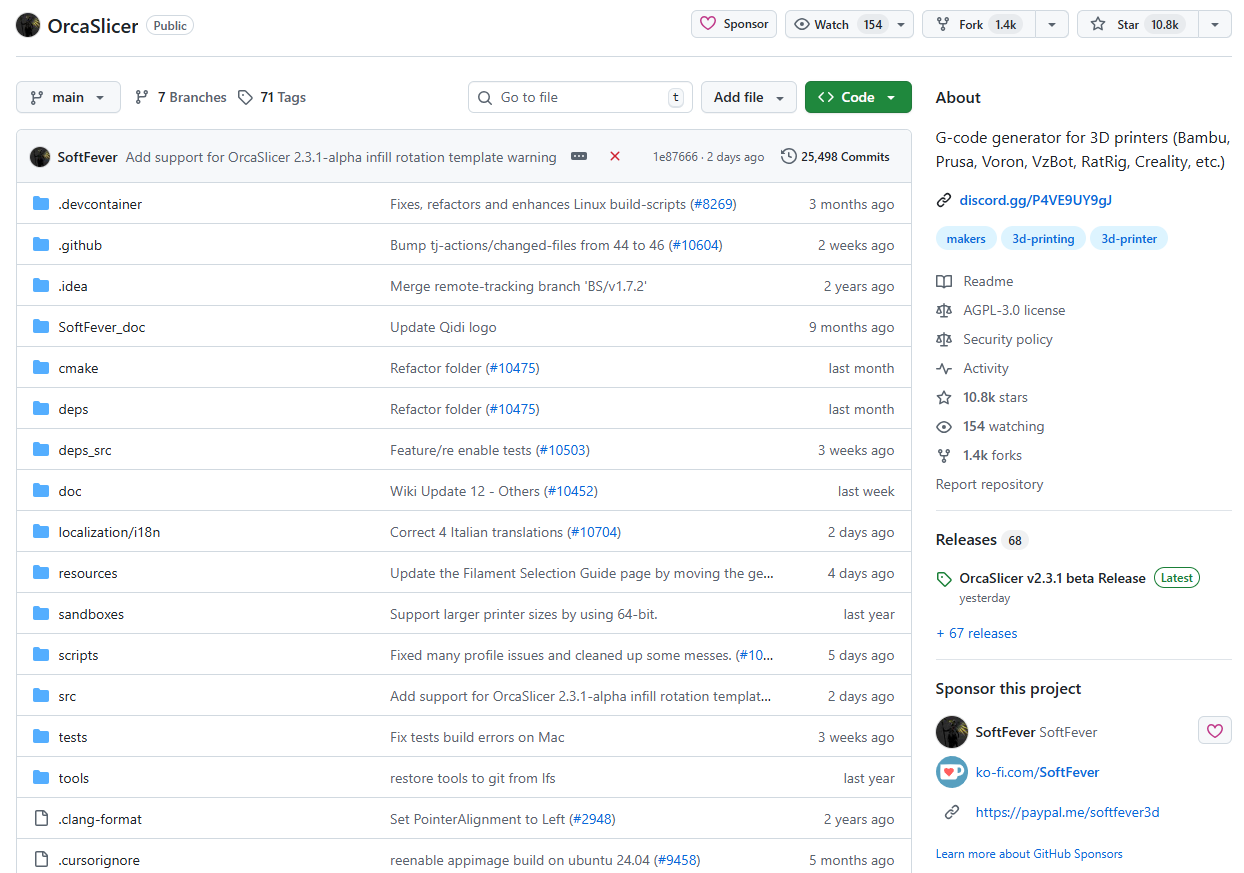Click the .github folder icon
The height and width of the screenshot is (873, 1244).
click(x=41, y=245)
